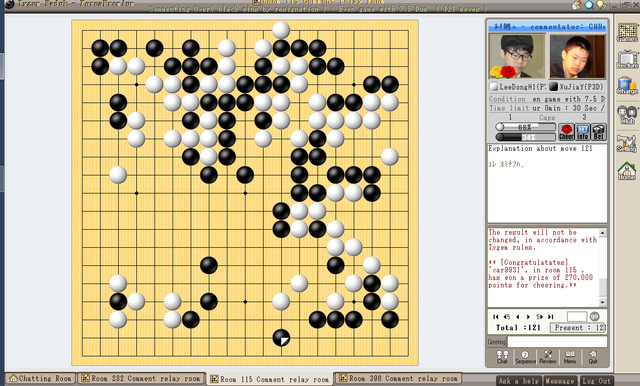Quit the room with Quit icon
640x386 pixels.
[593, 357]
